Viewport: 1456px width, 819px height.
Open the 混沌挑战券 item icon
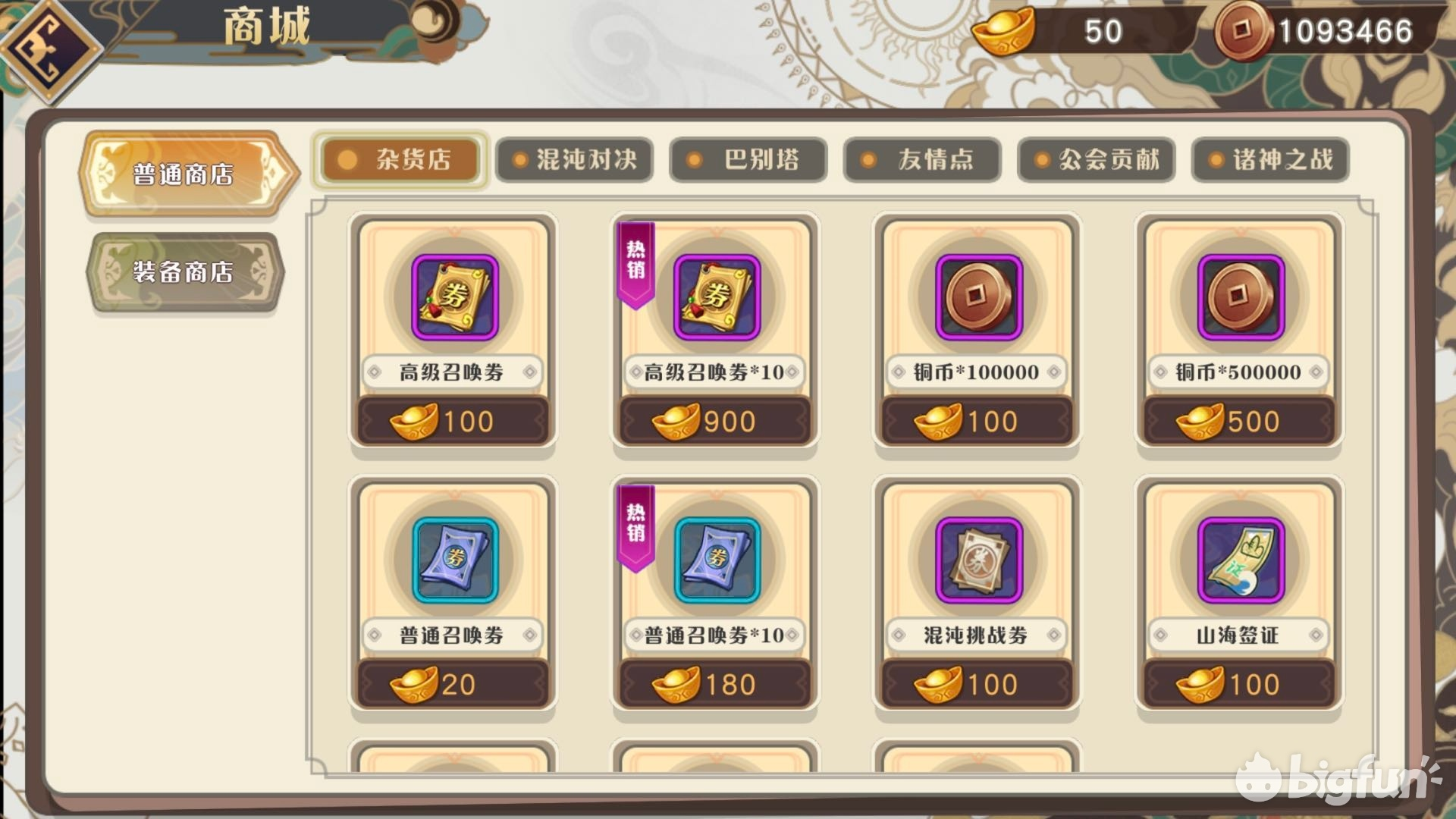pos(978,560)
